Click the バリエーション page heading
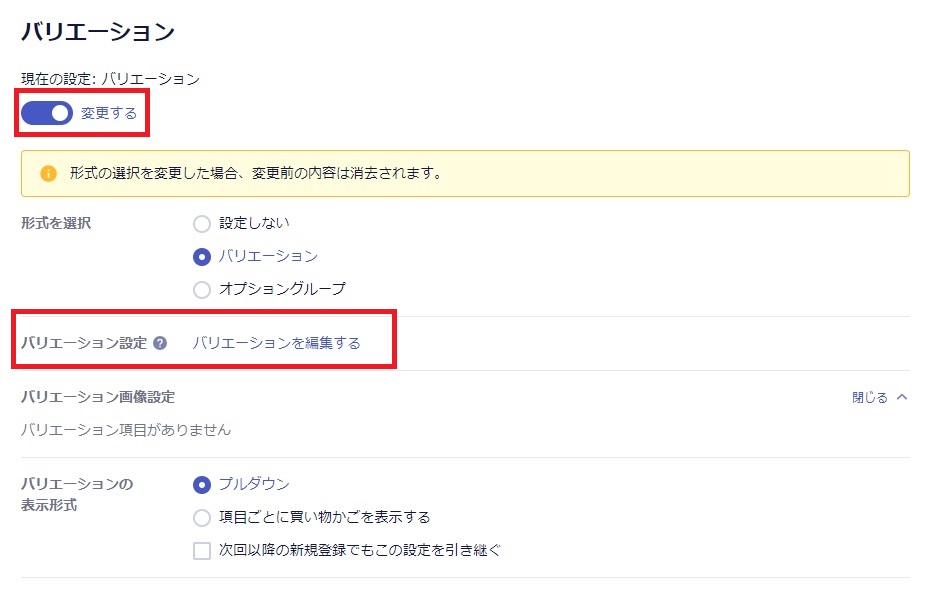Viewport: 928px width, 597px height. click(x=98, y=32)
